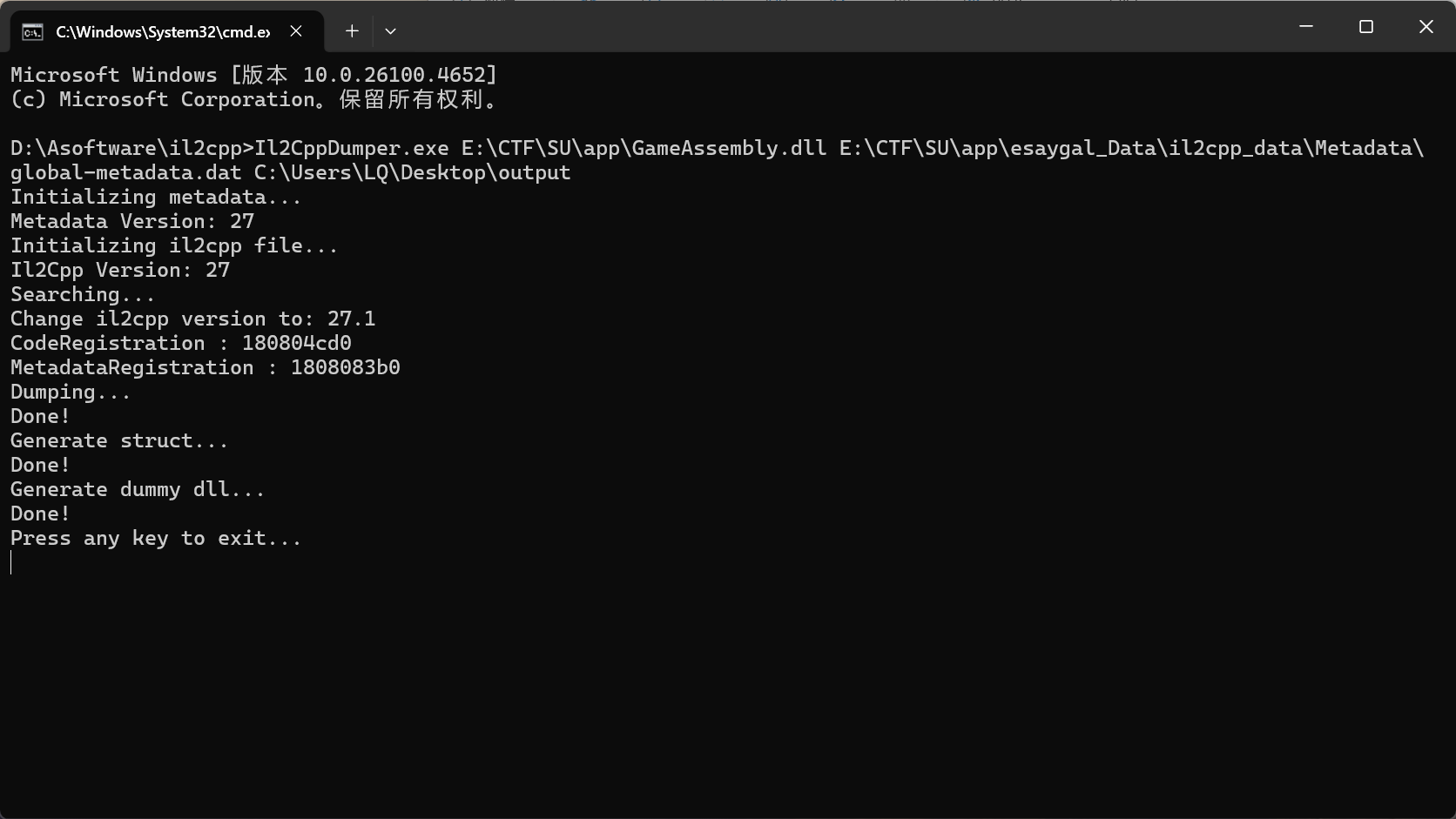Select the C:\Windows\System32\cmd.exe tab
This screenshot has width=1456, height=819.
[x=163, y=32]
